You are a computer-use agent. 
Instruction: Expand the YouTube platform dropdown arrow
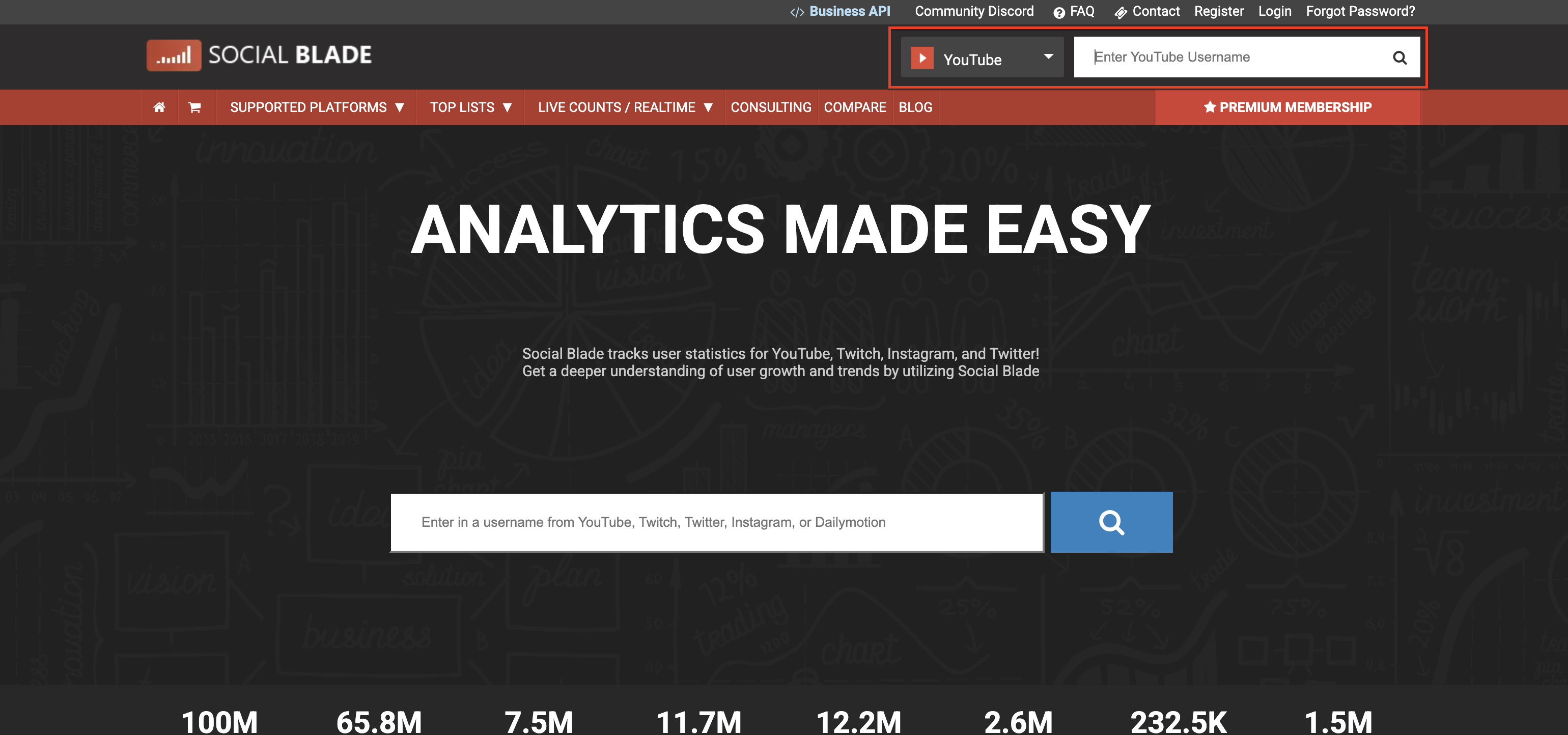[x=1048, y=56]
